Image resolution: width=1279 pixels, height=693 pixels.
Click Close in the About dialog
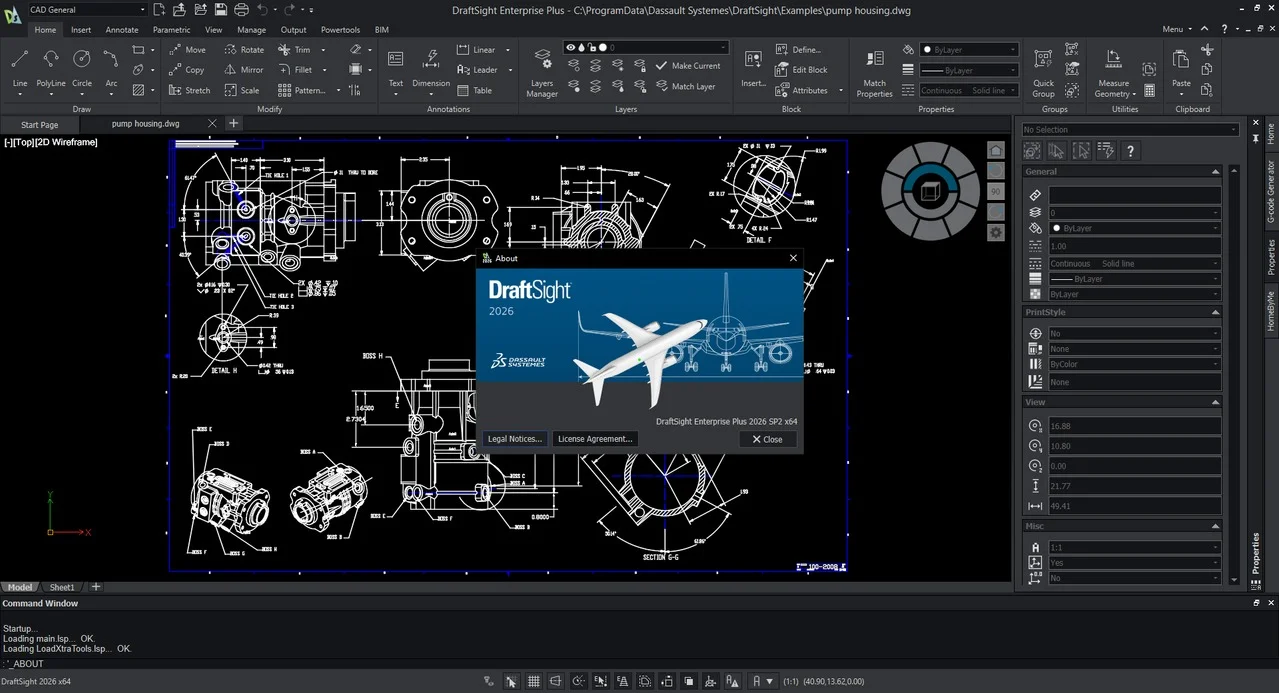(768, 439)
